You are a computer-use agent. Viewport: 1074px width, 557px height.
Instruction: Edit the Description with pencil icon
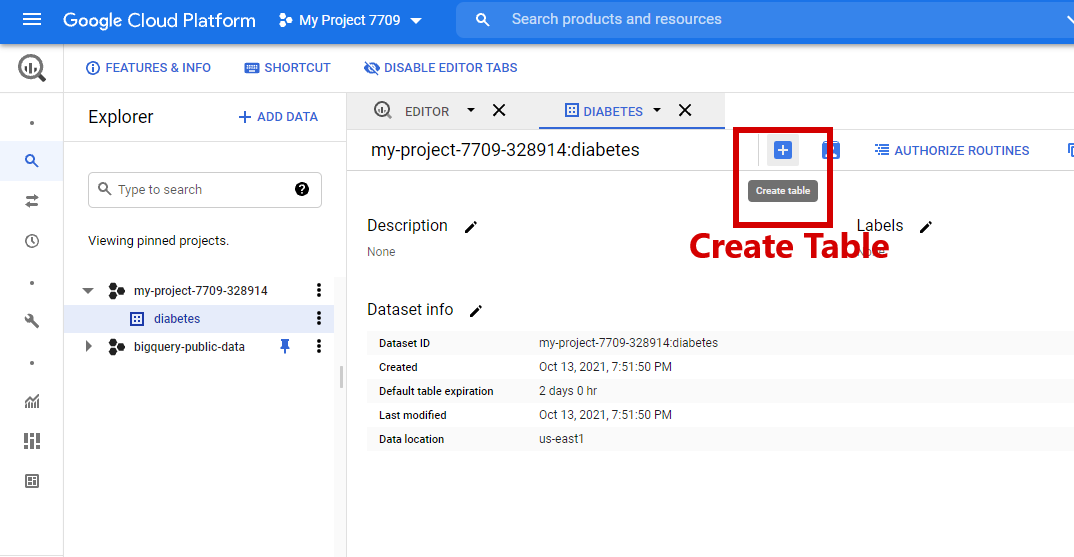(471, 227)
